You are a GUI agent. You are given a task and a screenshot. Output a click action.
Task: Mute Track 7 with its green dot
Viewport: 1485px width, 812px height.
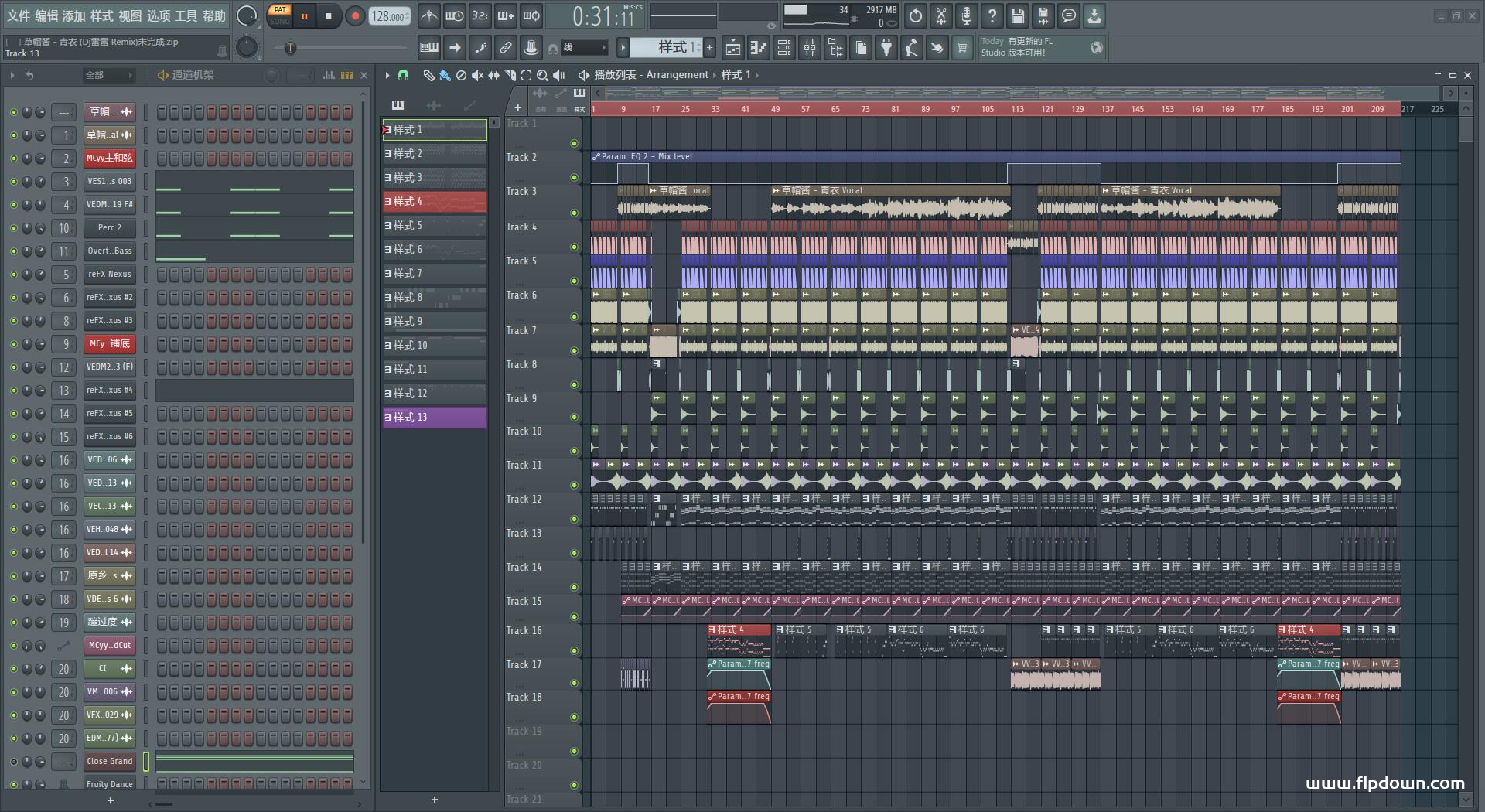coord(574,350)
